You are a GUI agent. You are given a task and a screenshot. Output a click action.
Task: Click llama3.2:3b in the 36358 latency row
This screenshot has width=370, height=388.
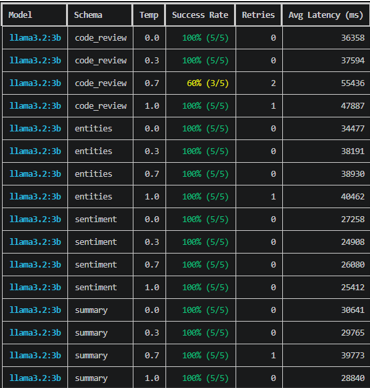pos(35,38)
